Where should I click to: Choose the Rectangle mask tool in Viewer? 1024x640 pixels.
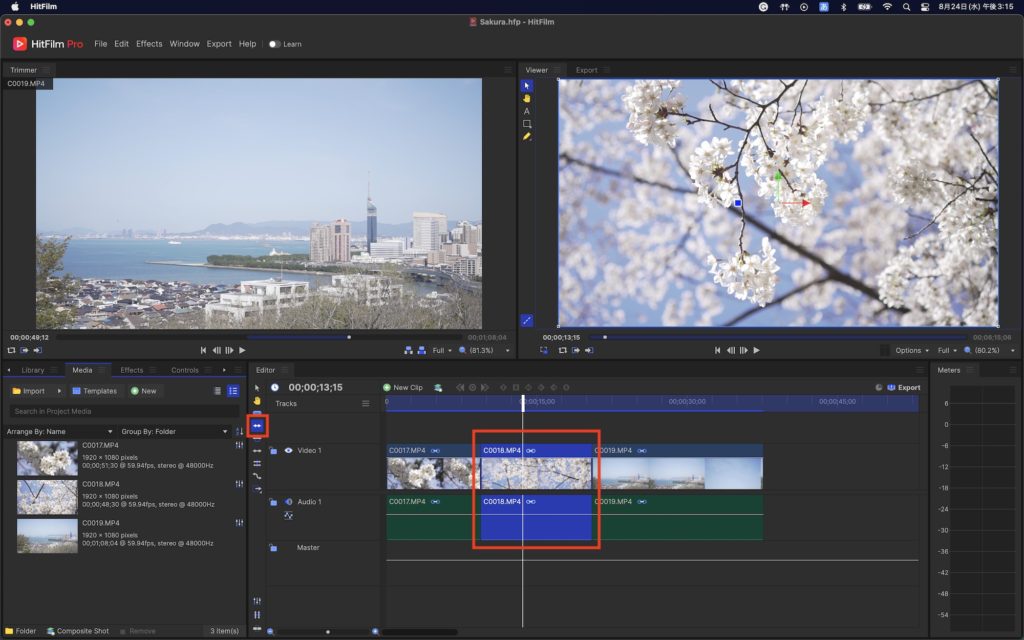coord(527,124)
